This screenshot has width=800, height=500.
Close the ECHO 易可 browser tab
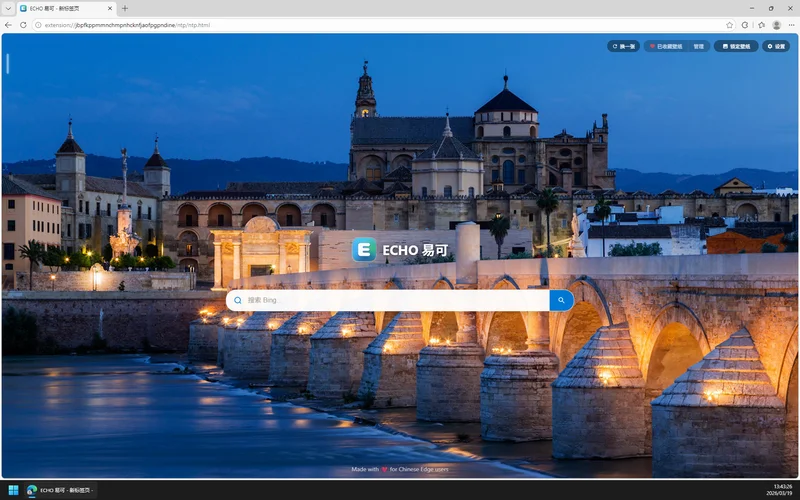[111, 8]
